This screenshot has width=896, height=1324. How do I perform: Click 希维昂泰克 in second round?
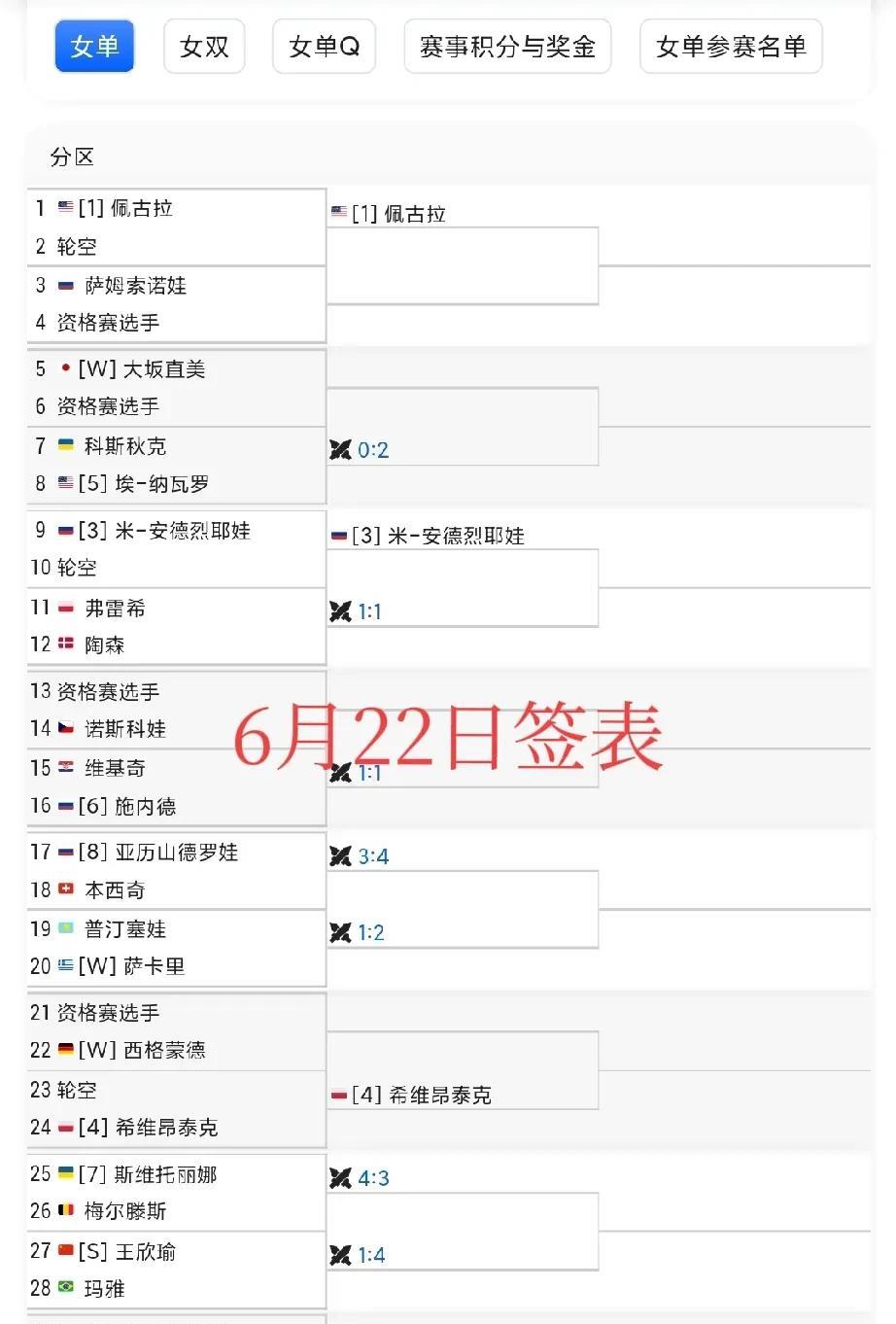pos(440,1095)
